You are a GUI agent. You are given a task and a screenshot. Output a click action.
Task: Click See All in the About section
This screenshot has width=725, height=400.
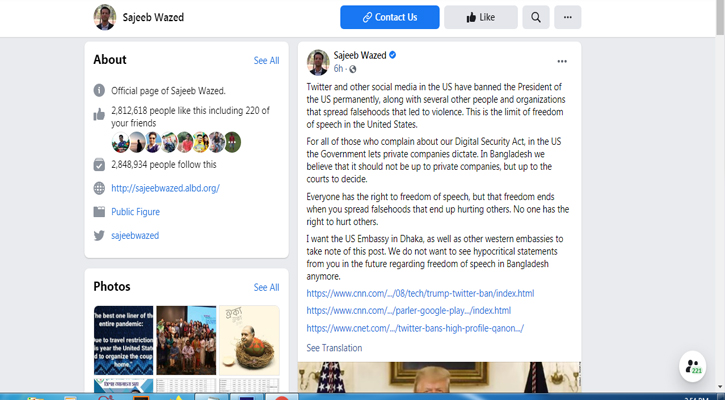pos(266,61)
